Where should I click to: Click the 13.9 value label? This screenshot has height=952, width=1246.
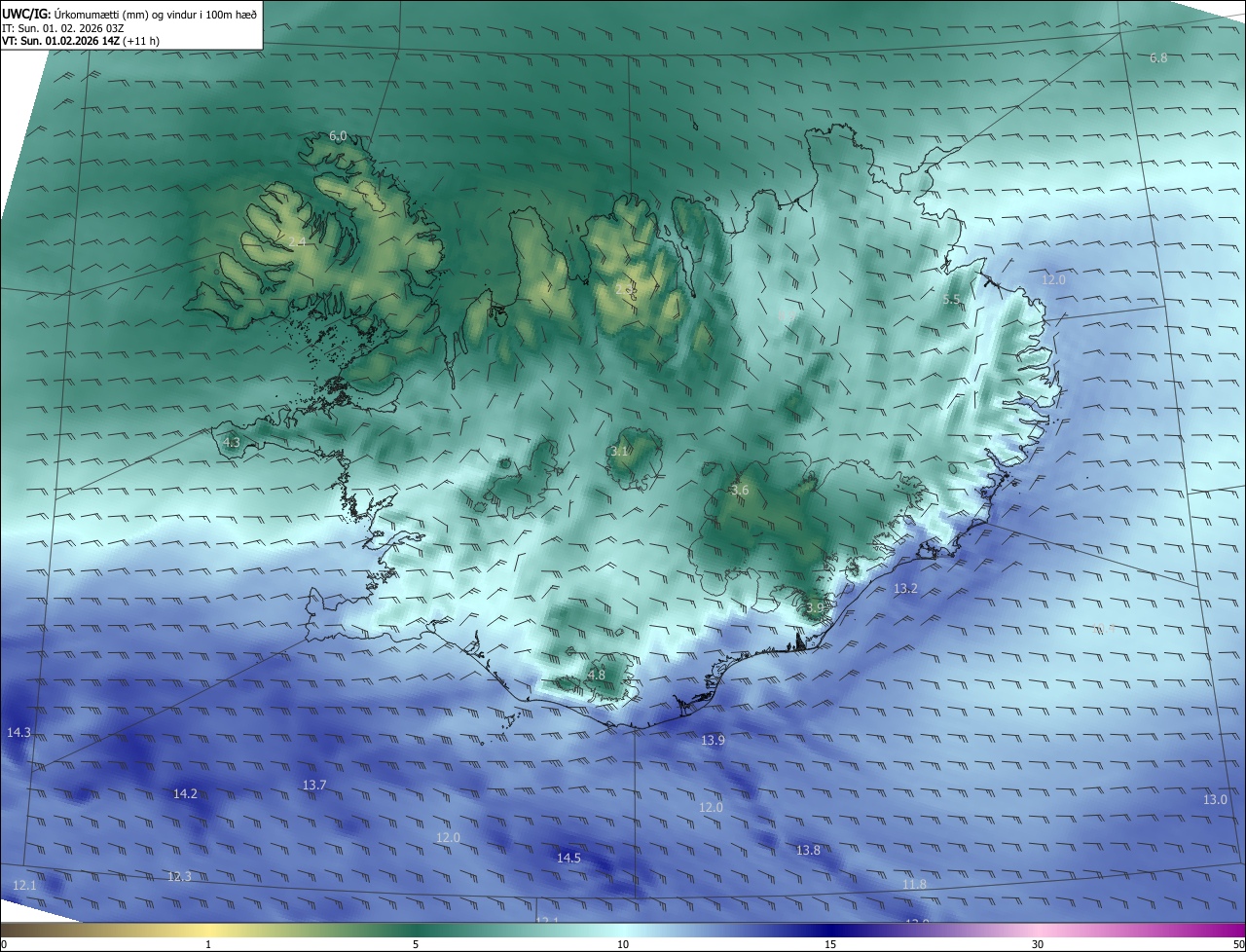[x=714, y=741]
